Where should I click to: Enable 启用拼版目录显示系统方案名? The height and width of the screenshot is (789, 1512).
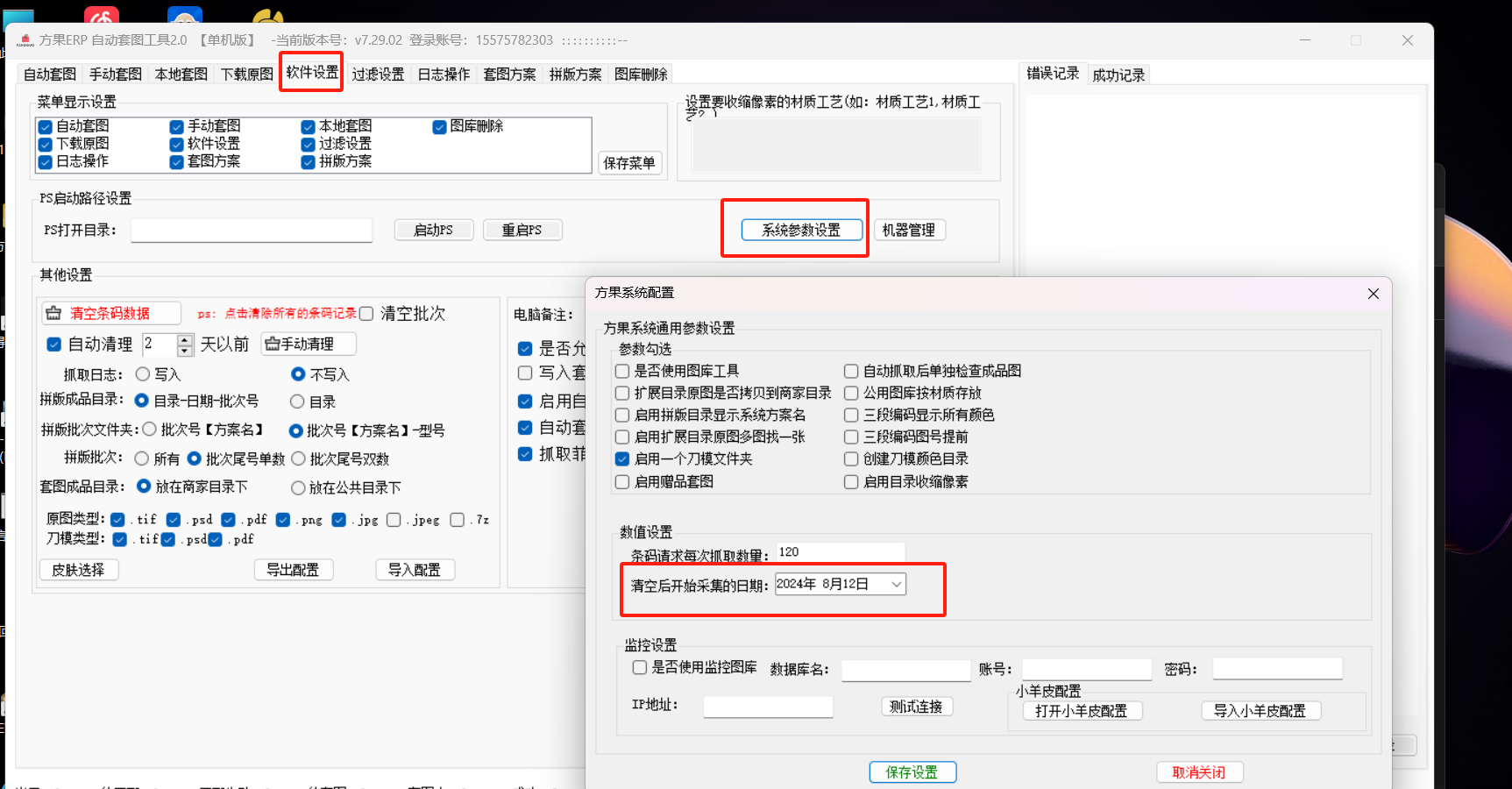(x=622, y=415)
